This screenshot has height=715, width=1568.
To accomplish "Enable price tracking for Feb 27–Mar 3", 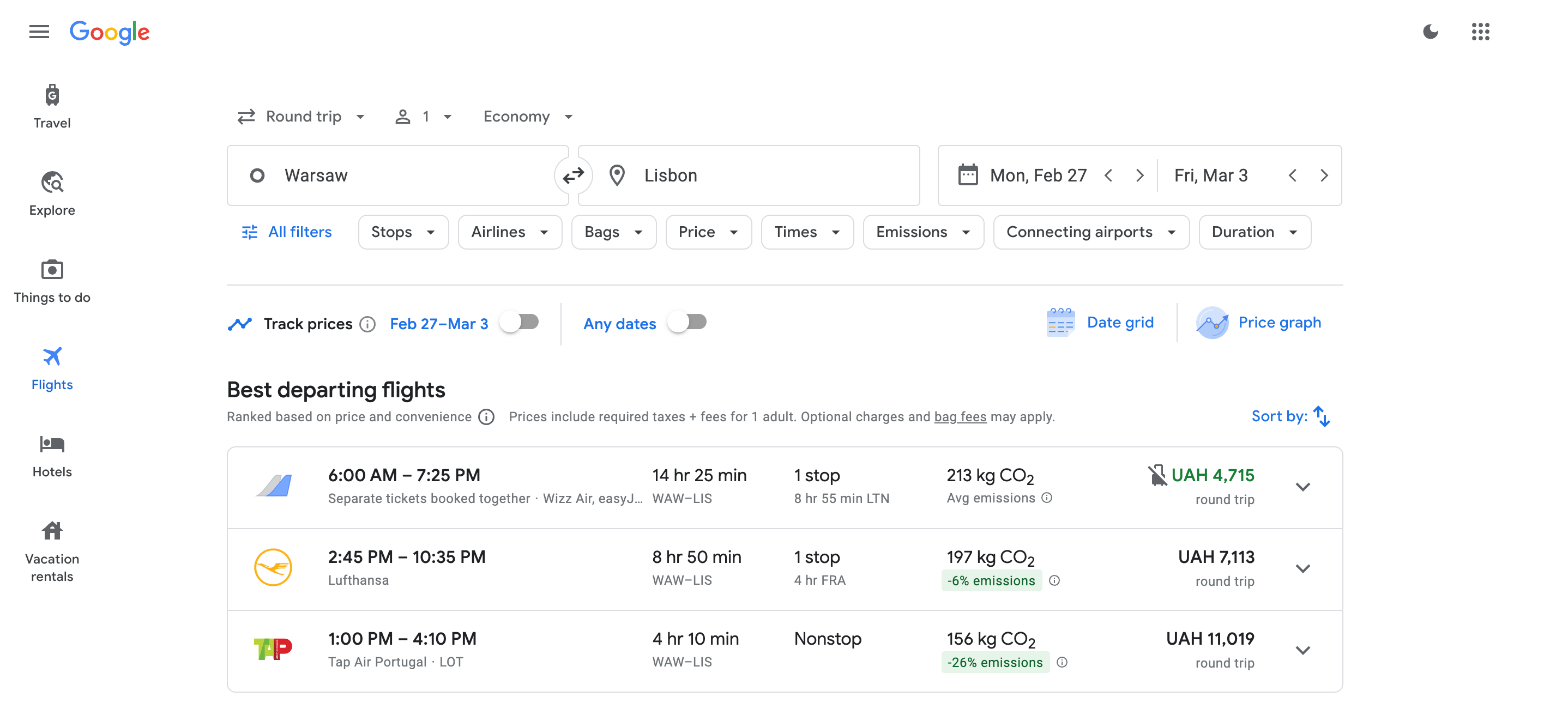I will coord(518,322).
